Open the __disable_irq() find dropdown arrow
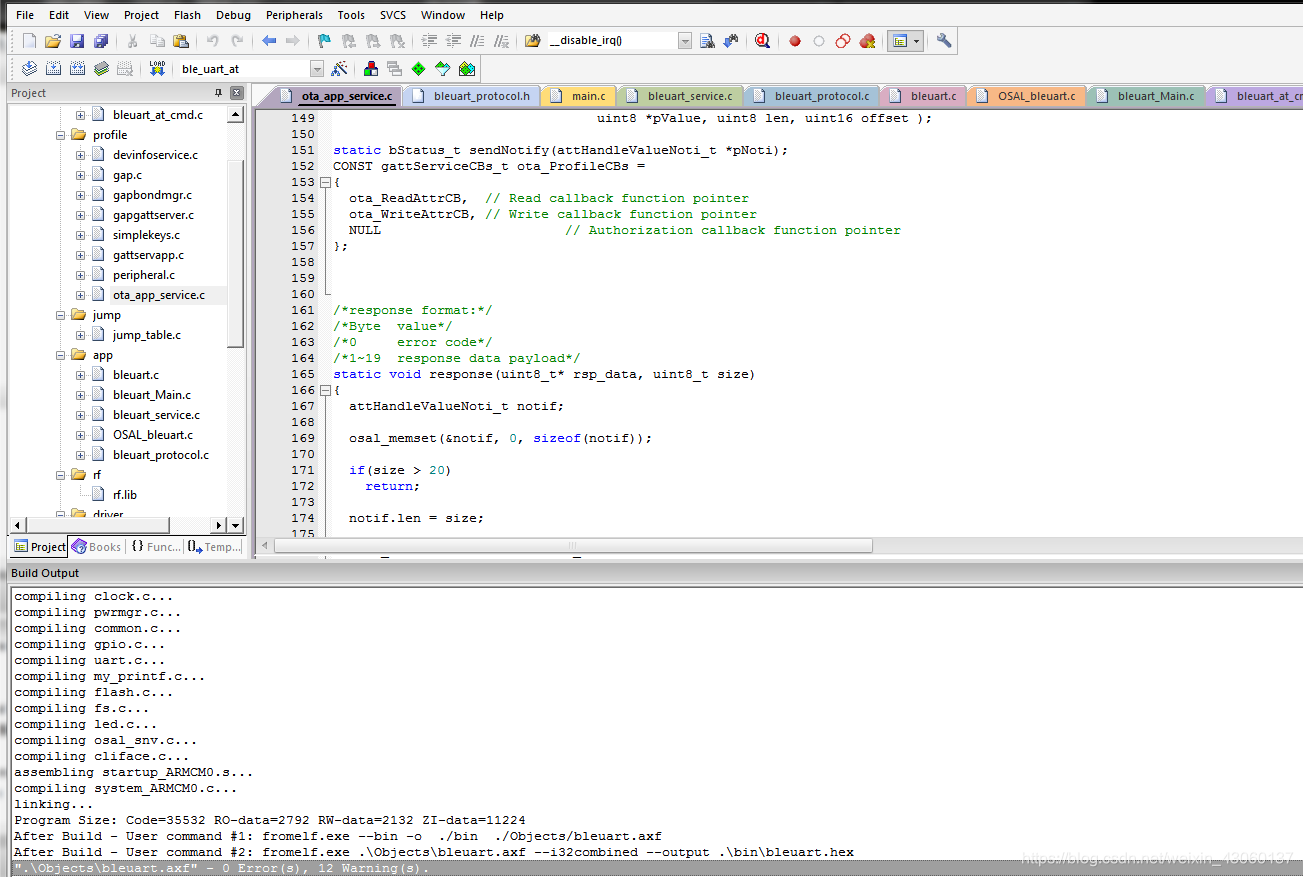This screenshot has height=877, width=1303. pos(685,41)
